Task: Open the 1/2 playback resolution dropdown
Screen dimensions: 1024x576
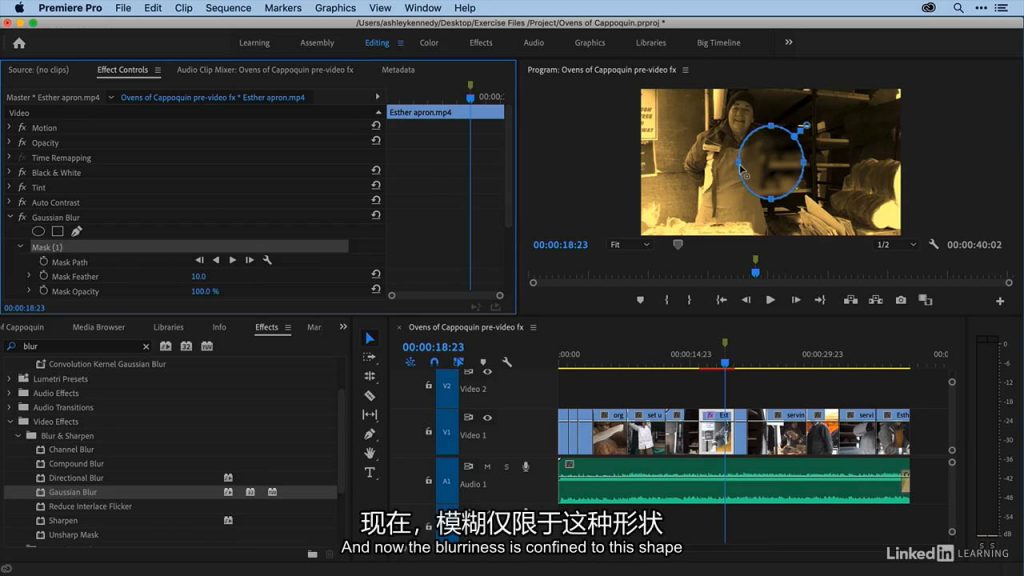Action: coord(896,244)
